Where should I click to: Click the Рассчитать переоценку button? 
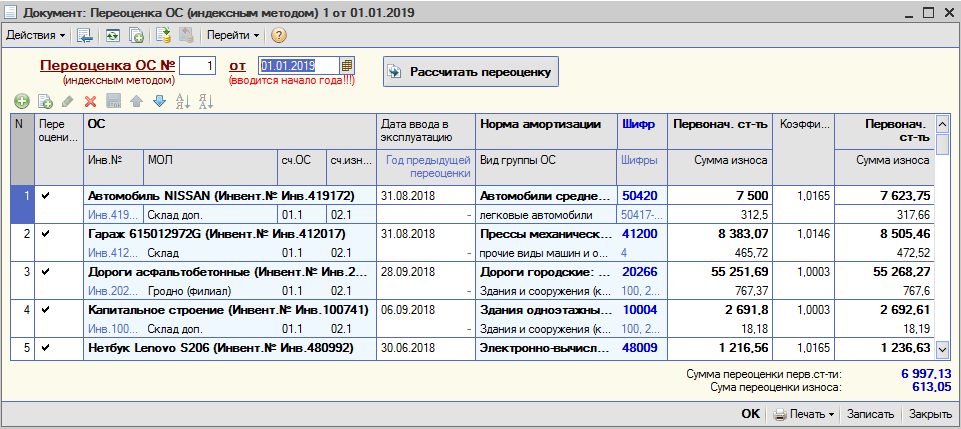(471, 72)
